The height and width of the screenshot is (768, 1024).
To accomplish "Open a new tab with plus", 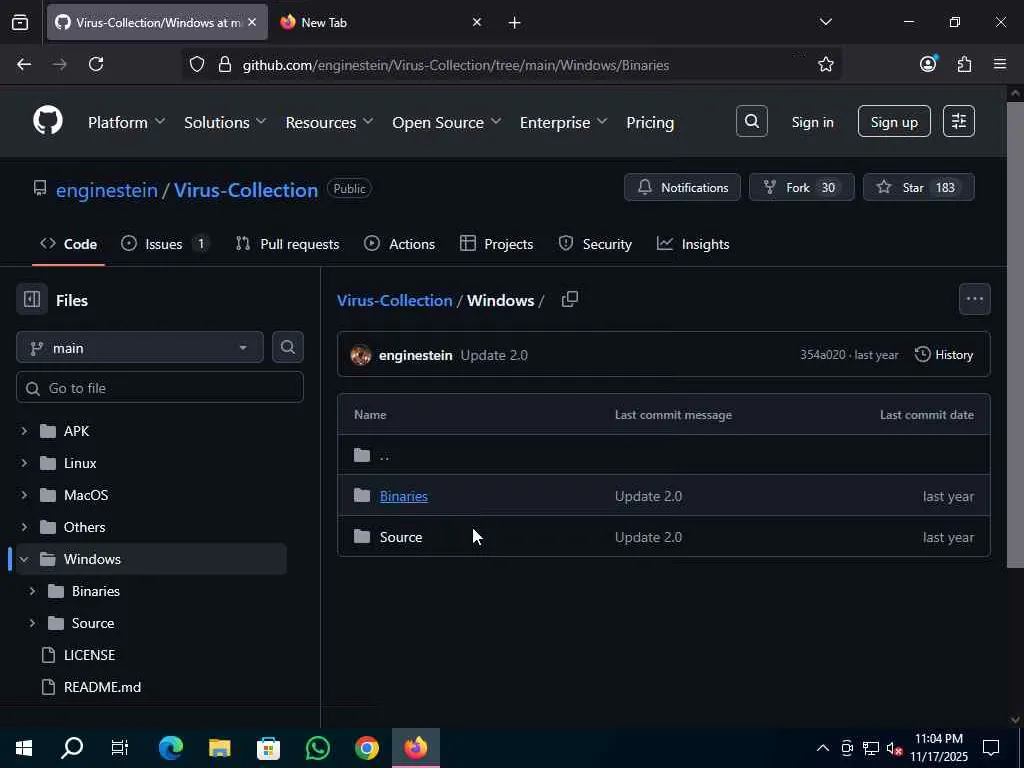I will click(515, 23).
